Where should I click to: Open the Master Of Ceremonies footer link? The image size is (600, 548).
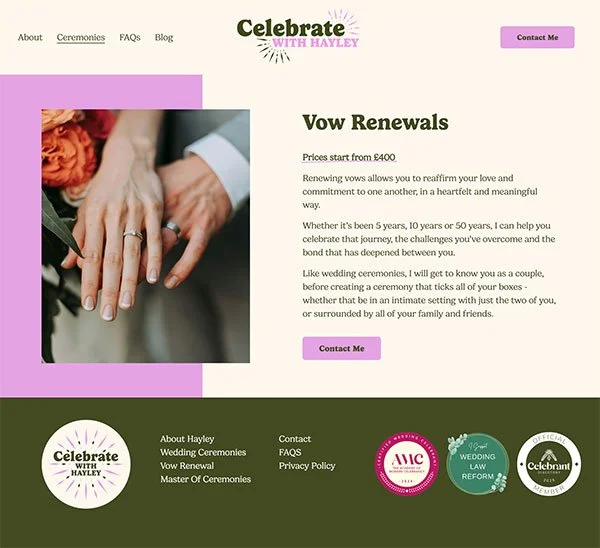coord(205,479)
